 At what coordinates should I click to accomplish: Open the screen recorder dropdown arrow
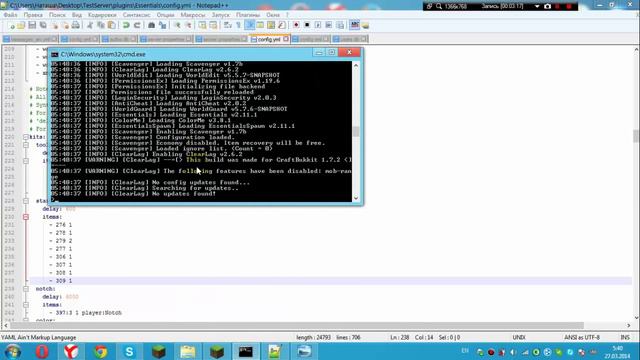click(x=537, y=6)
